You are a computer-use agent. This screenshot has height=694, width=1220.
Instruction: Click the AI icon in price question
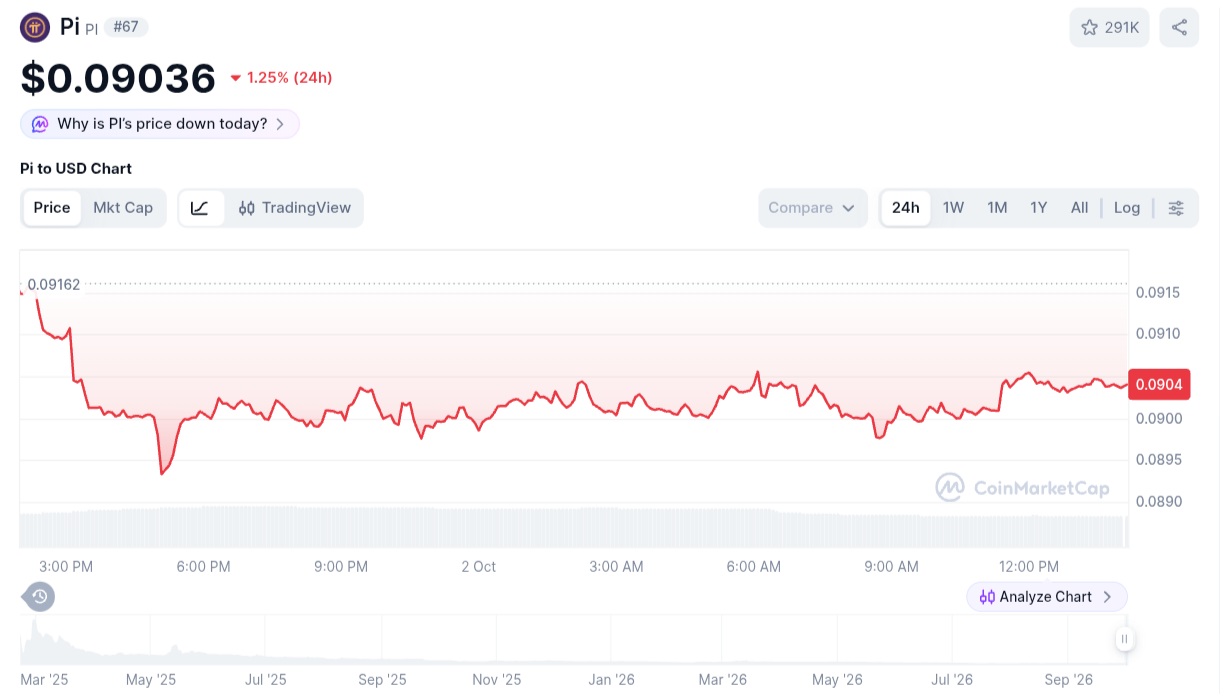[x=40, y=124]
